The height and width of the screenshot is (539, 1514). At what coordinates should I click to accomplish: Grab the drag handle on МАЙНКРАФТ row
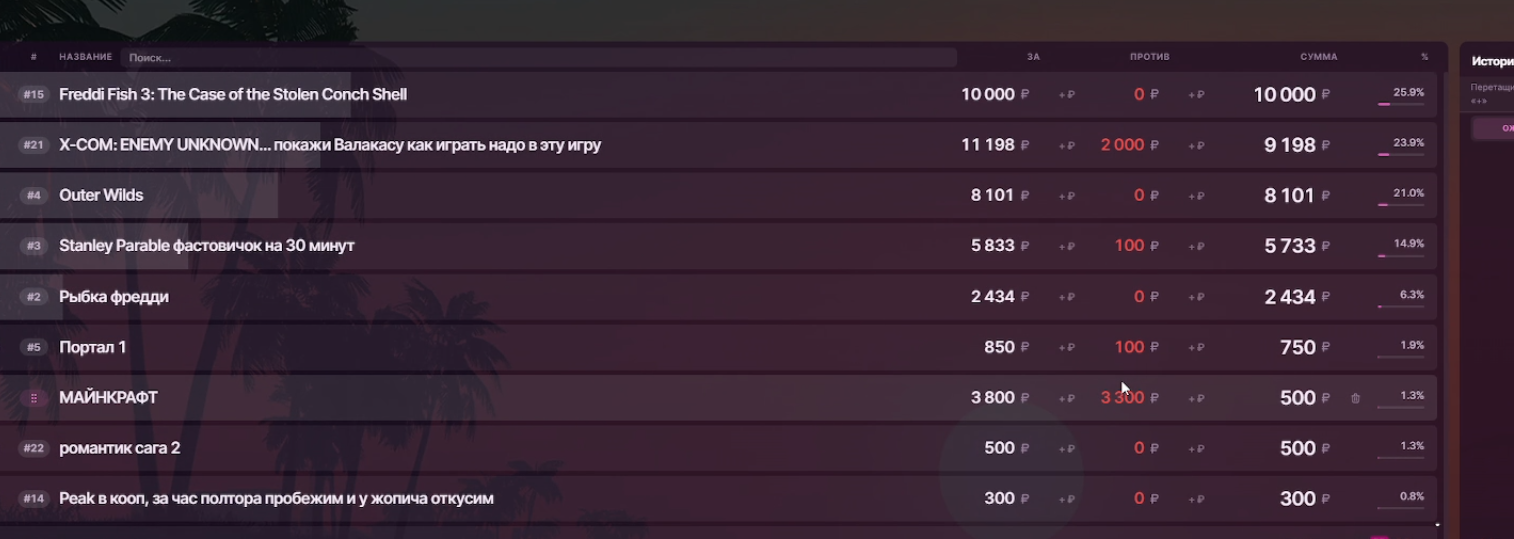click(x=34, y=398)
